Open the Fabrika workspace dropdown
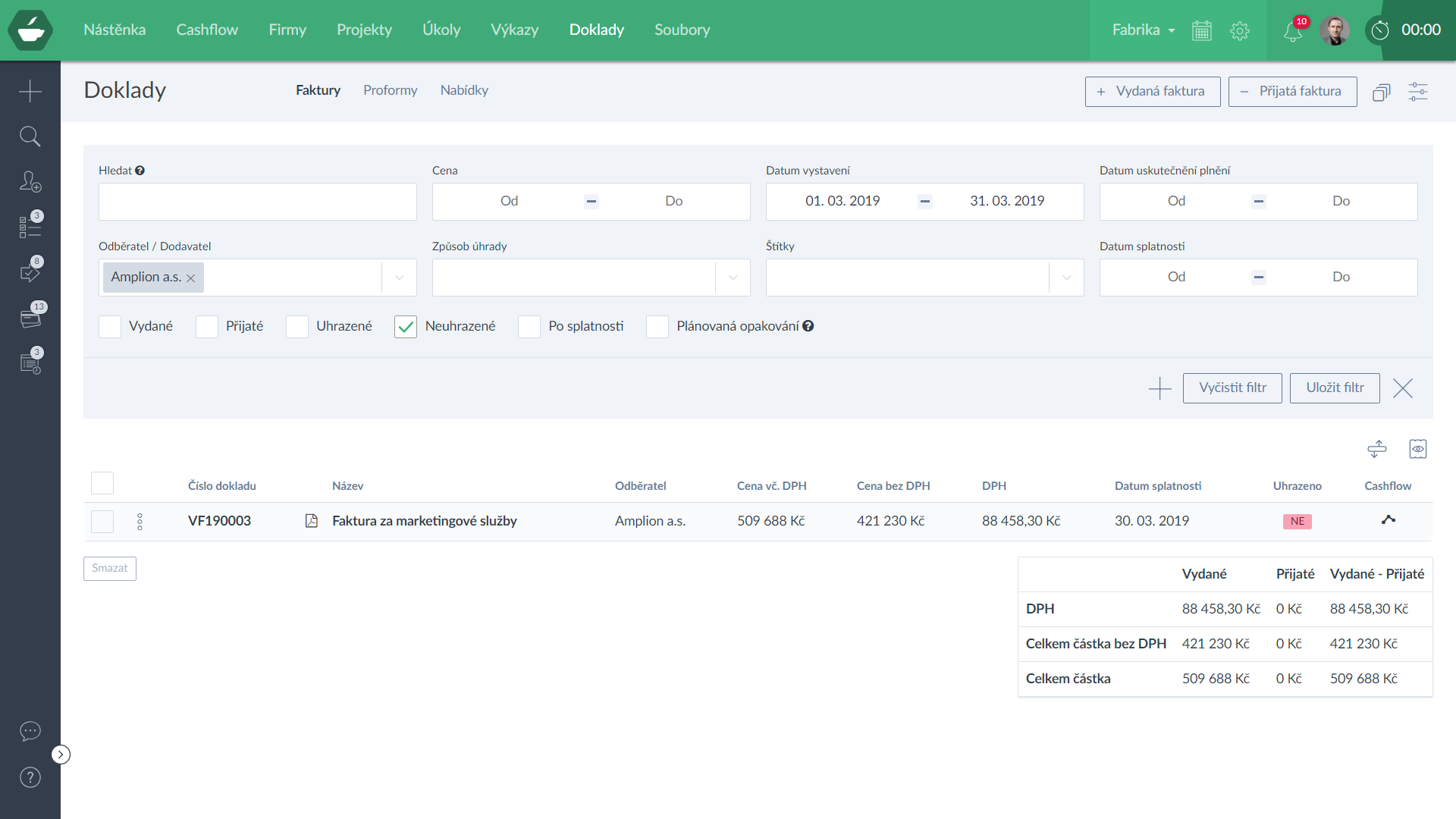 point(1143,30)
